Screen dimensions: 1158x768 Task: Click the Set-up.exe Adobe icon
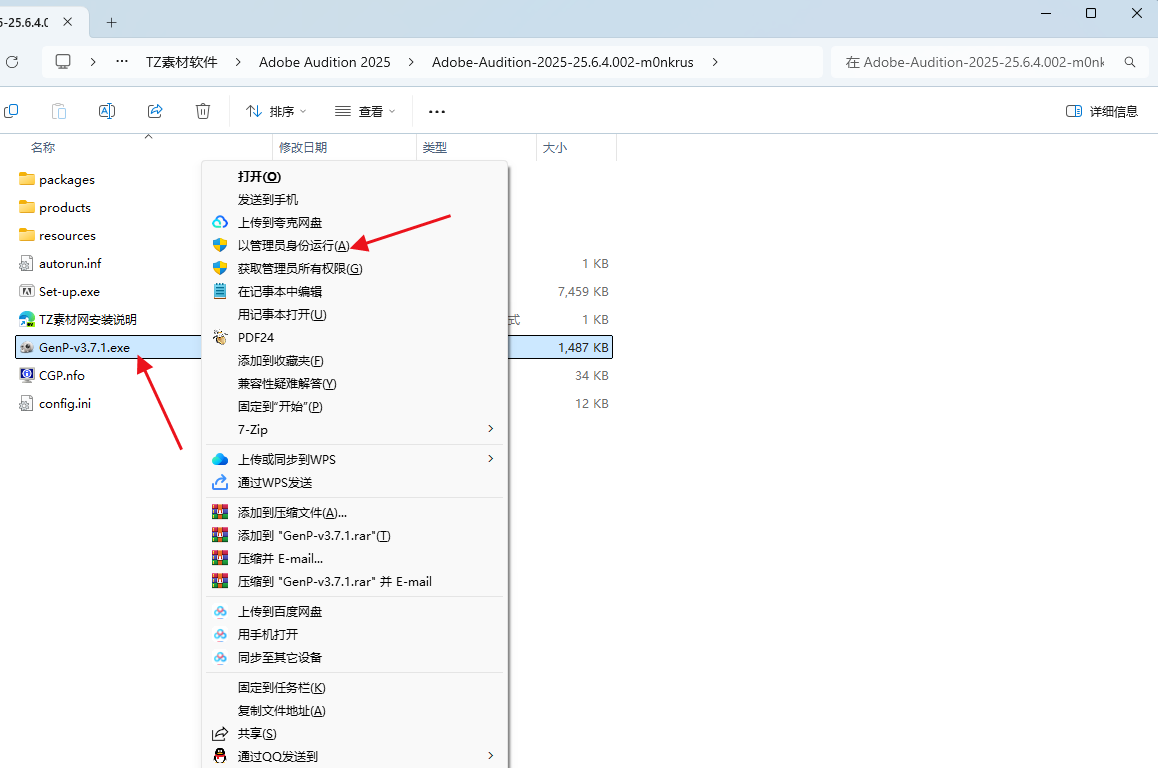27,291
